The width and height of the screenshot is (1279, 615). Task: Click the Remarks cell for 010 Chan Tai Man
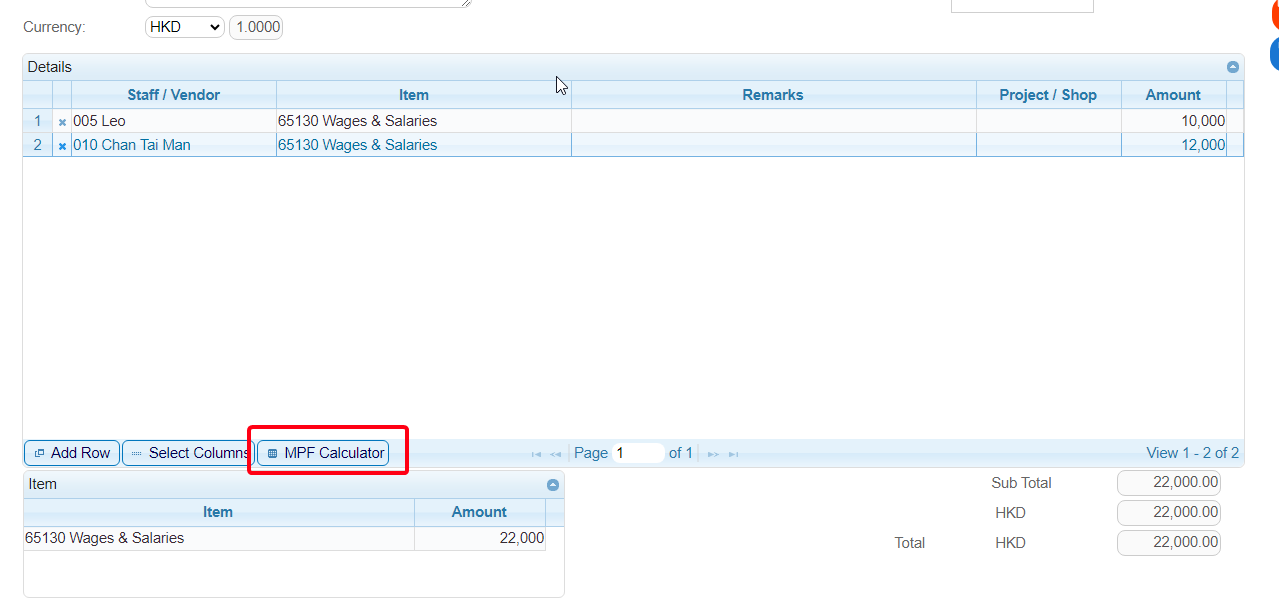coord(772,145)
